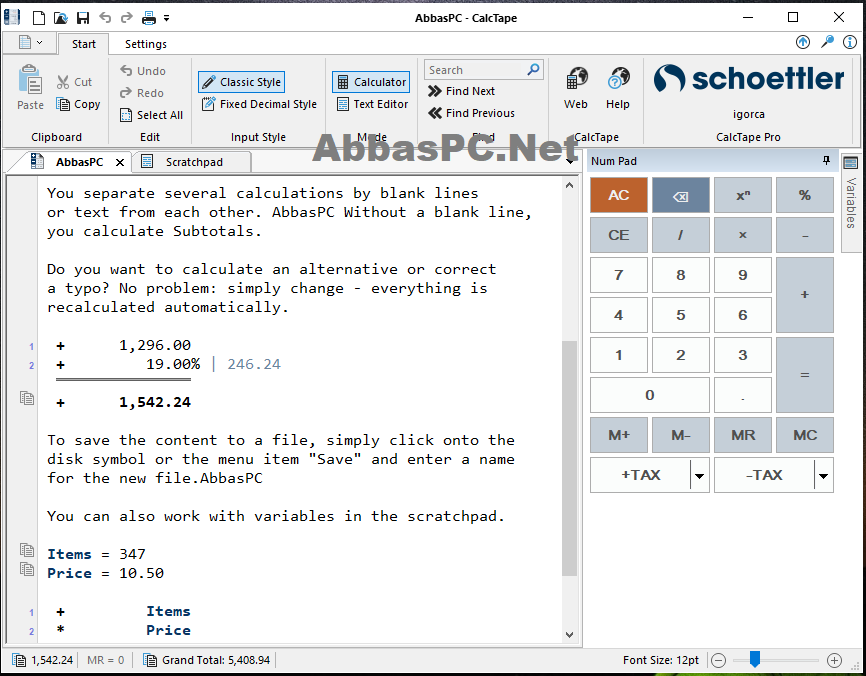Toggle Text Editor mode
This screenshot has height=676, width=866.
coord(373,104)
